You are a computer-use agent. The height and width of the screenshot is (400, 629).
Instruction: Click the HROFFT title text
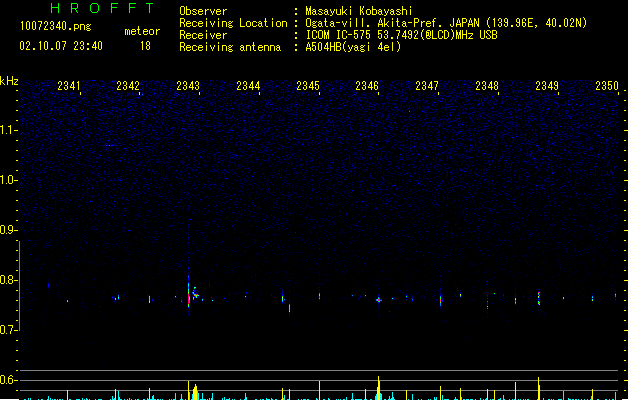click(102, 8)
